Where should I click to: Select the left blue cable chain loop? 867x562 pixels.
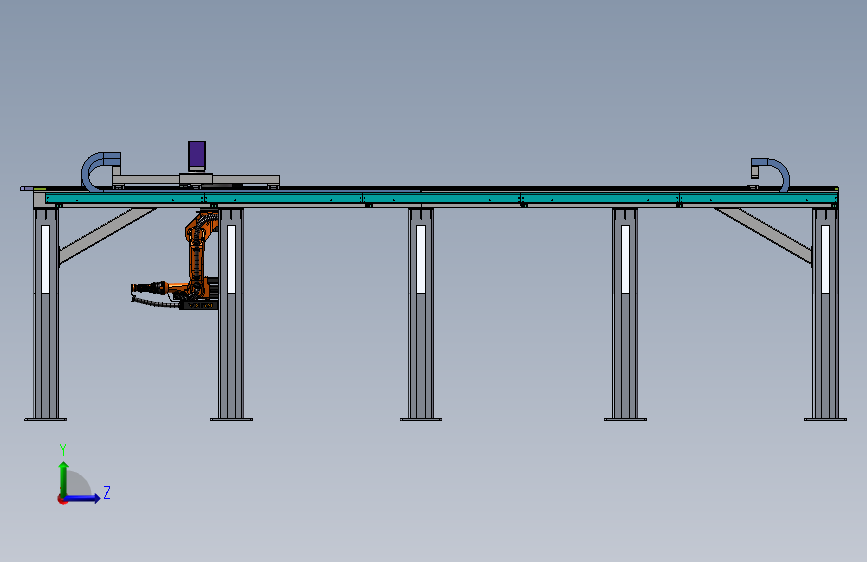(x=100, y=171)
